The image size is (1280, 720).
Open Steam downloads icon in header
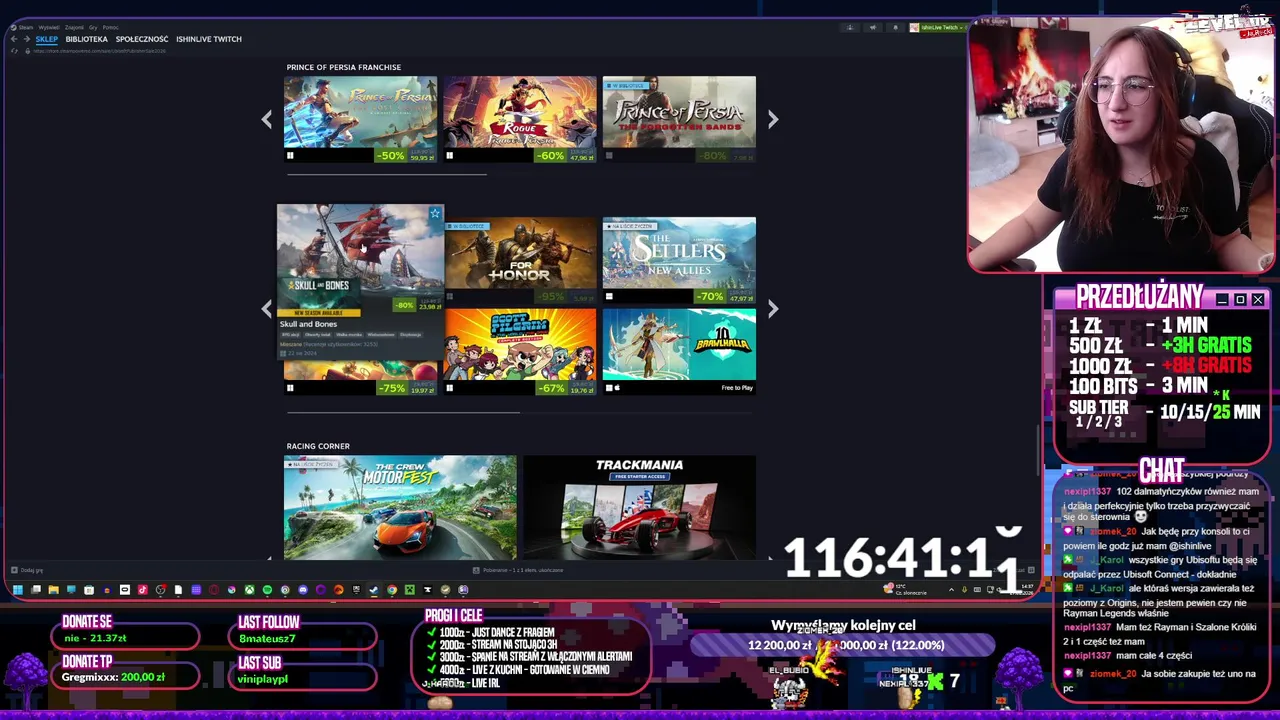coord(850,27)
